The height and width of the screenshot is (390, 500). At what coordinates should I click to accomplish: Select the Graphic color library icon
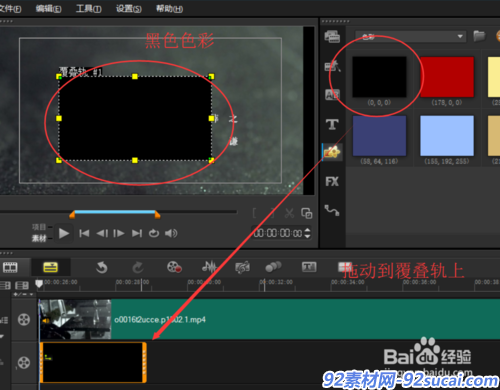tap(332, 152)
